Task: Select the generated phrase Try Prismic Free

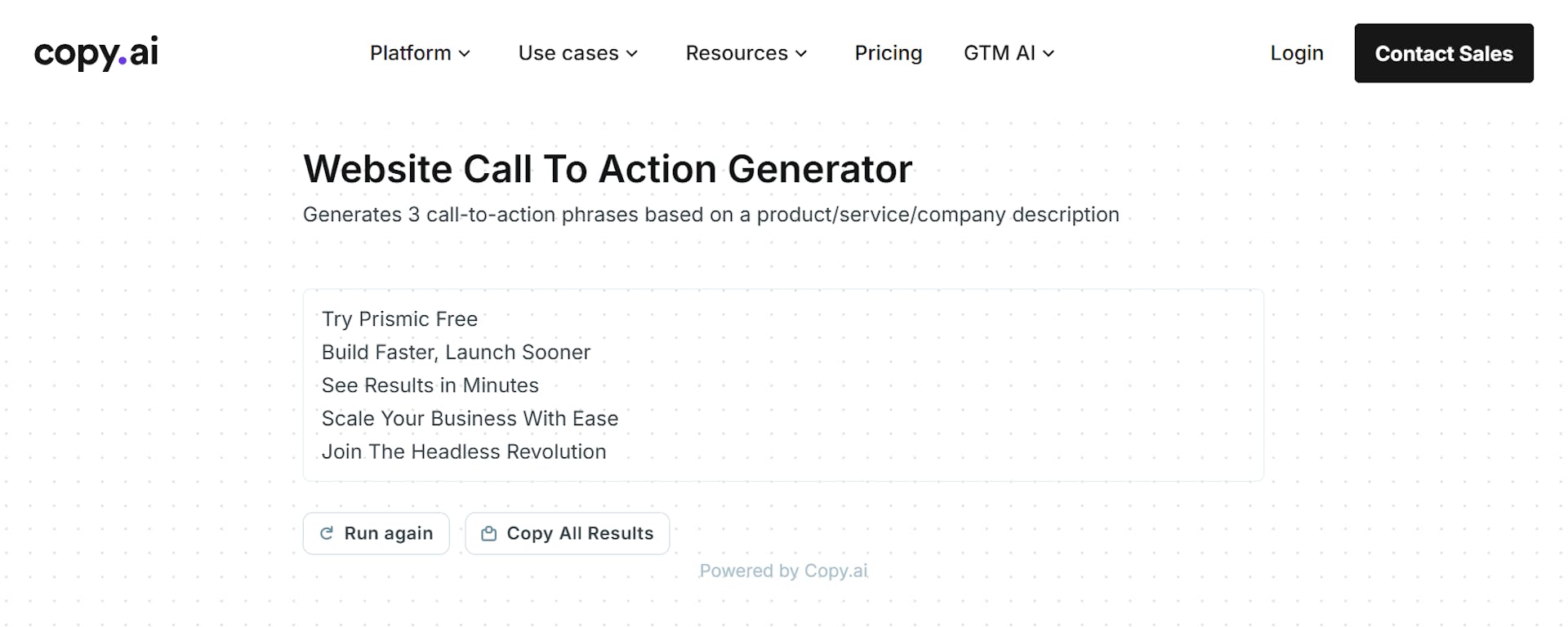Action: (x=399, y=319)
